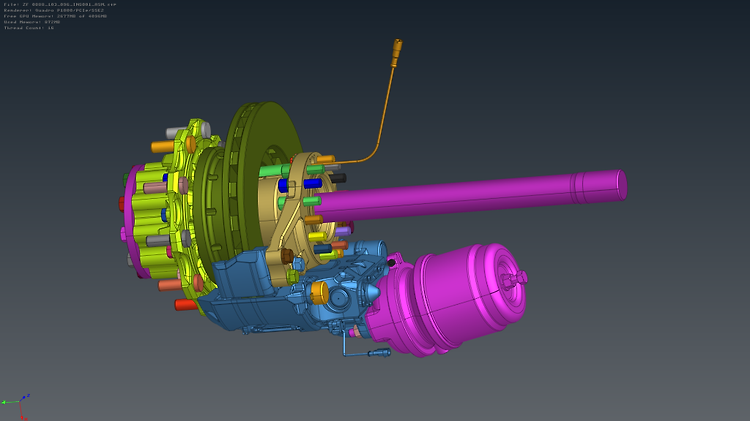The image size is (750, 421).
Task: Select the black bolt beside the bracket
Action: pos(337,178)
